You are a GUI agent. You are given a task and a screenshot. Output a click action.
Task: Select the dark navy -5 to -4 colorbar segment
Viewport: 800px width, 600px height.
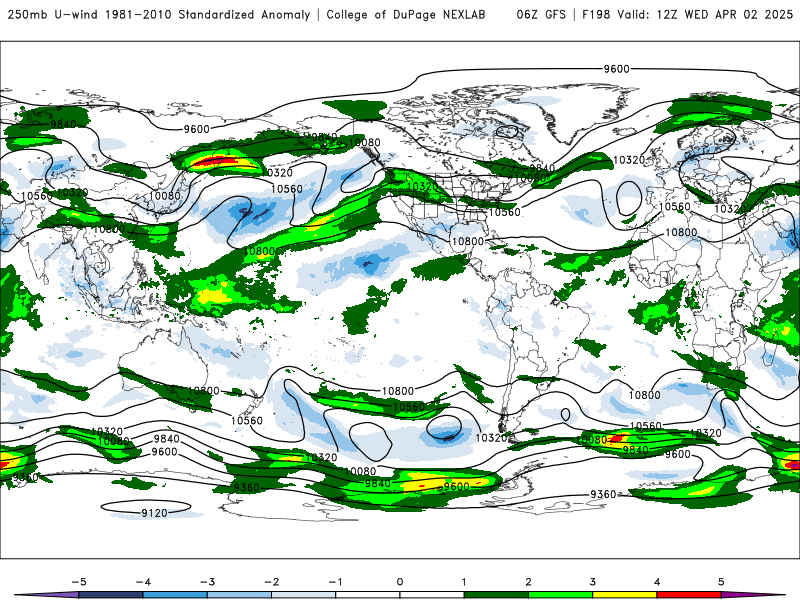click(111, 595)
